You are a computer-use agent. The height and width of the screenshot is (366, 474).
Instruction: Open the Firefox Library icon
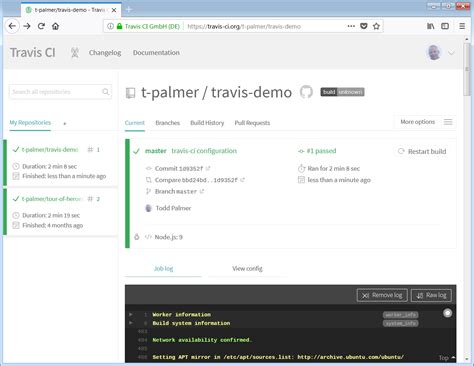coord(430,26)
